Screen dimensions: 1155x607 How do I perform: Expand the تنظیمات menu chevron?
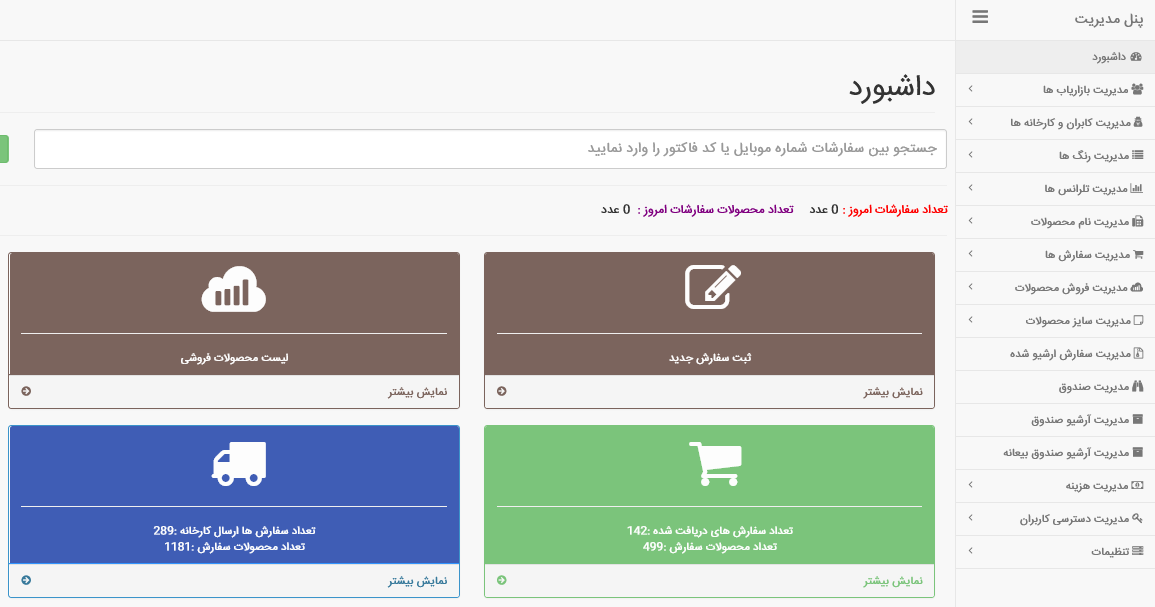(x=970, y=552)
